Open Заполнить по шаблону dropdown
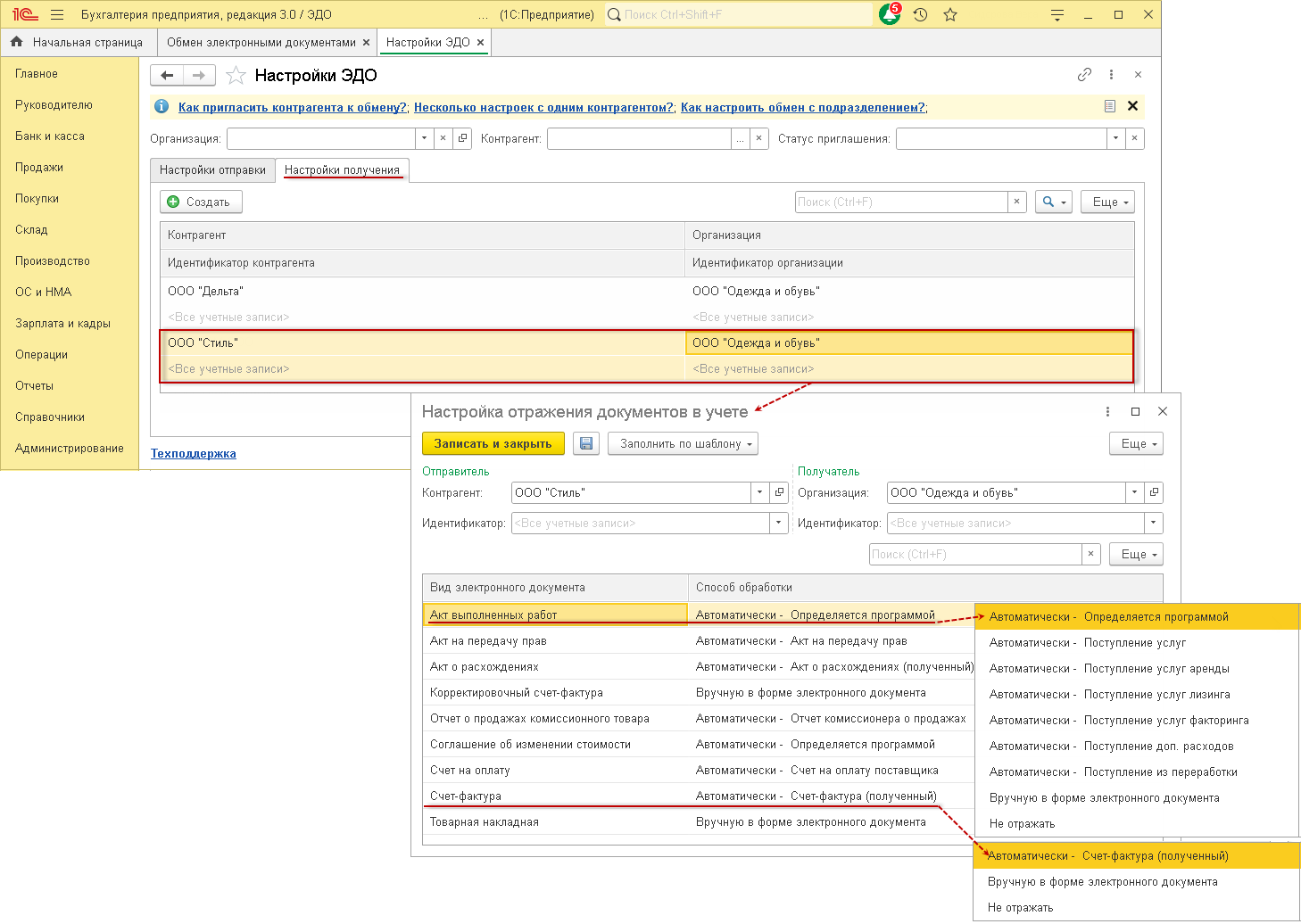Screen dimensions: 1301x924 [x=683, y=444]
